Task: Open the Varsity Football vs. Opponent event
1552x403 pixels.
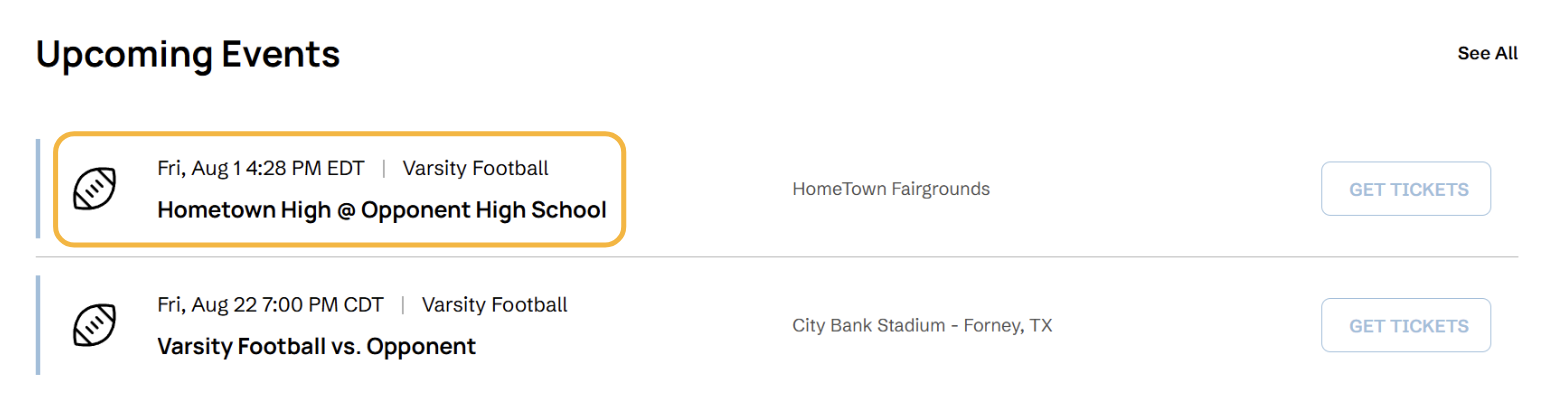Action: point(316,347)
